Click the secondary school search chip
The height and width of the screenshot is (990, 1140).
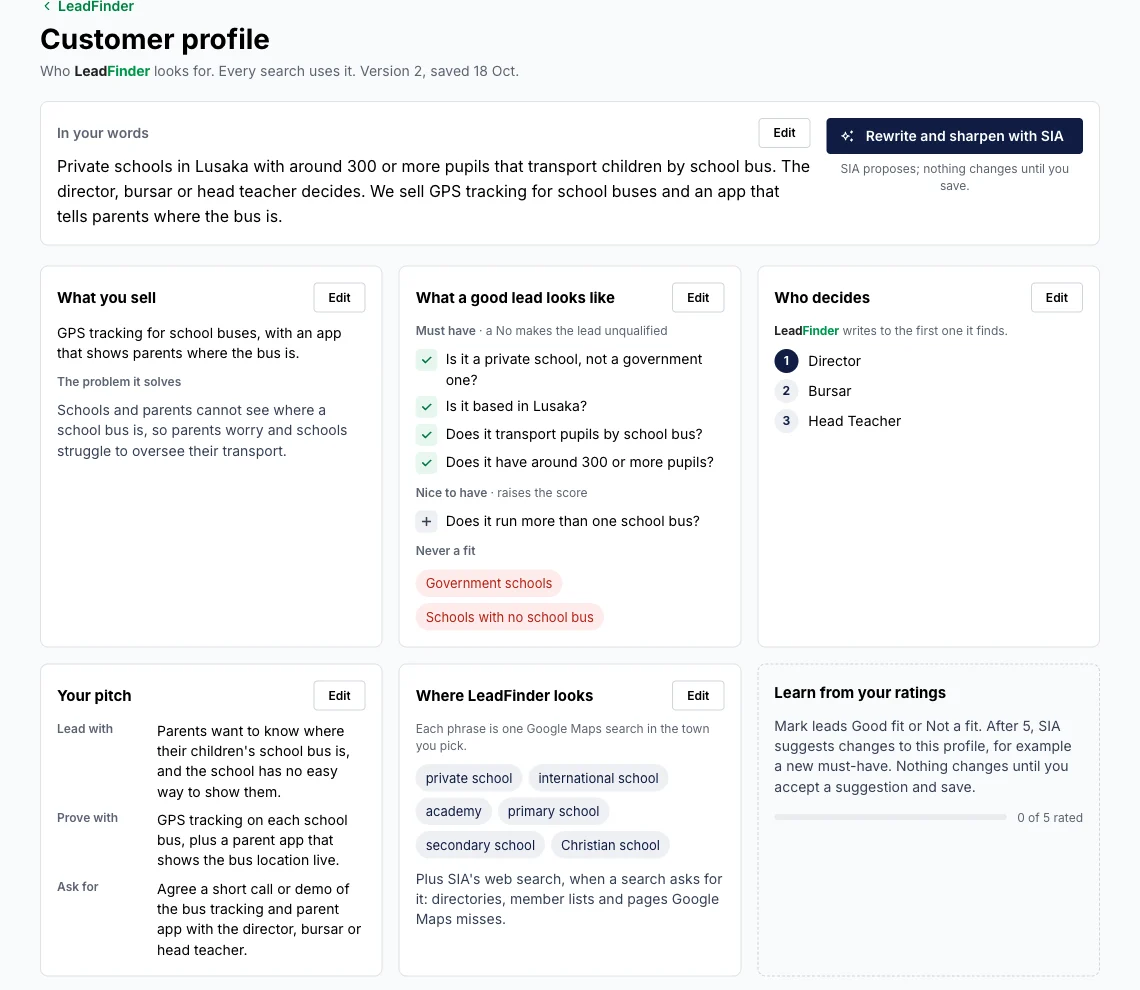tap(480, 845)
